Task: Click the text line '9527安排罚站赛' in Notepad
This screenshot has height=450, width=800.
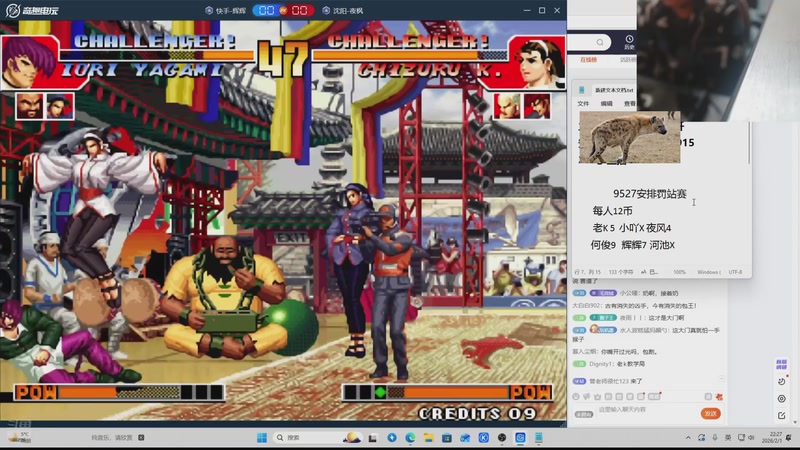Action: point(649,194)
